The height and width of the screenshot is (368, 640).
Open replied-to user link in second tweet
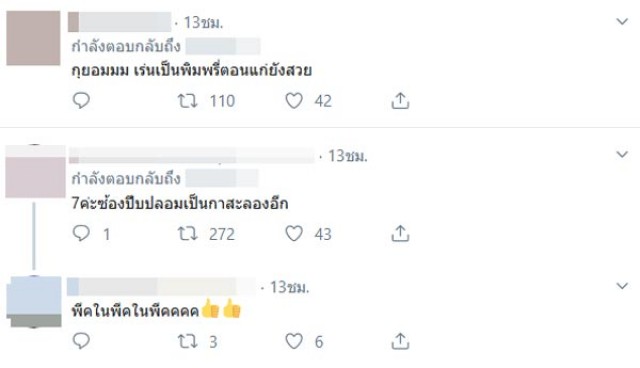click(222, 179)
